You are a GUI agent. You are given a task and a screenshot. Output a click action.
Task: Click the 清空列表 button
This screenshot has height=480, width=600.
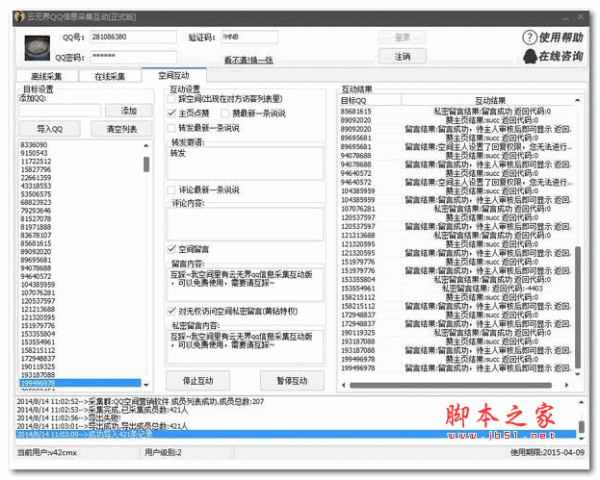tap(122, 129)
